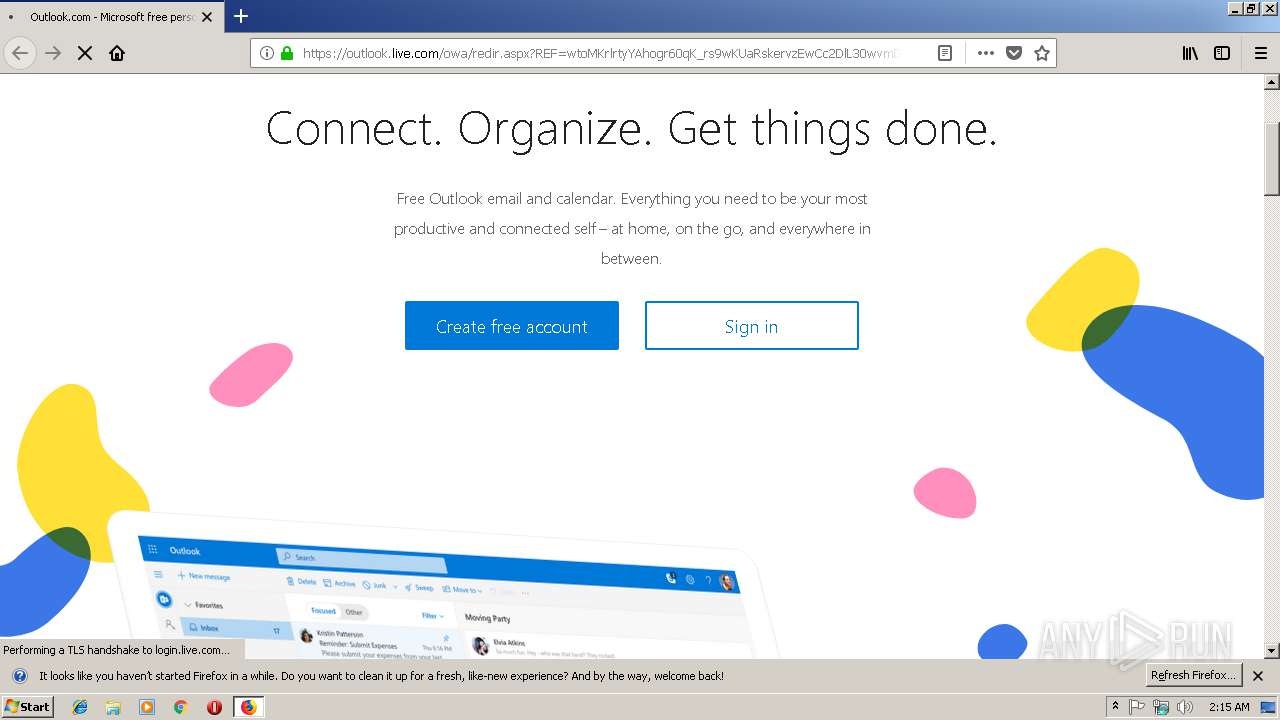
Task: Go forward with the forward arrow
Action: pyautogui.click(x=53, y=53)
